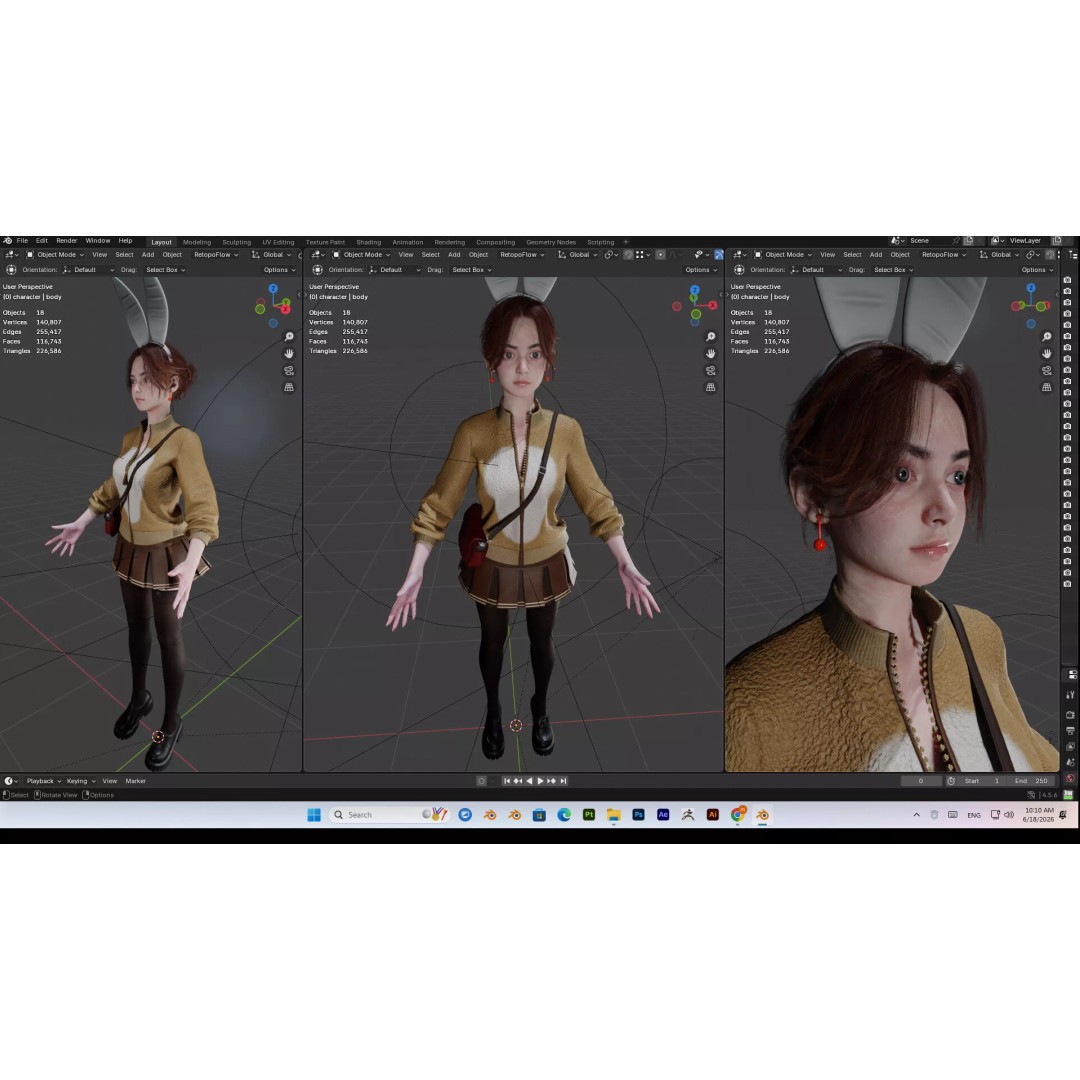The image size is (1080, 1080).
Task: Click the pin scene icon next to Scene
Action: [x=956, y=241]
